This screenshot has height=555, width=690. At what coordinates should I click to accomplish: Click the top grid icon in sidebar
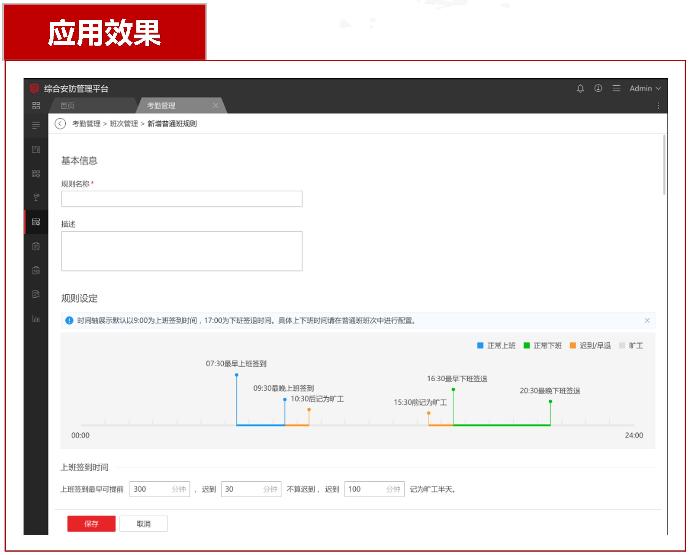(36, 106)
